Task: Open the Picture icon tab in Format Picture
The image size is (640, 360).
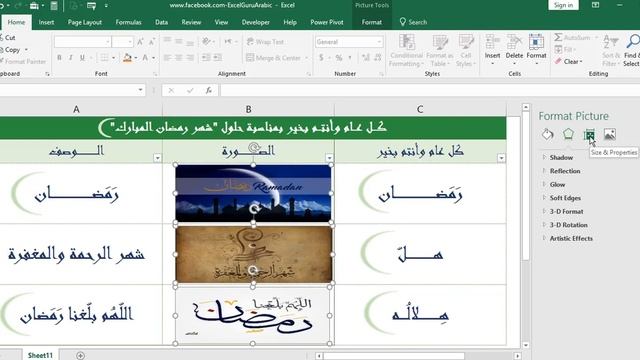Action: coord(610,134)
